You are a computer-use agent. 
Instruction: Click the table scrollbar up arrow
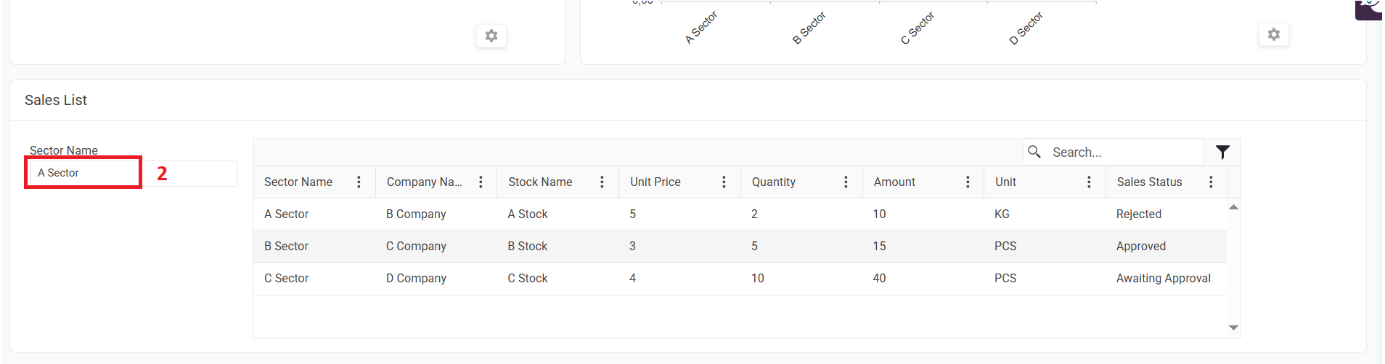(x=1233, y=207)
